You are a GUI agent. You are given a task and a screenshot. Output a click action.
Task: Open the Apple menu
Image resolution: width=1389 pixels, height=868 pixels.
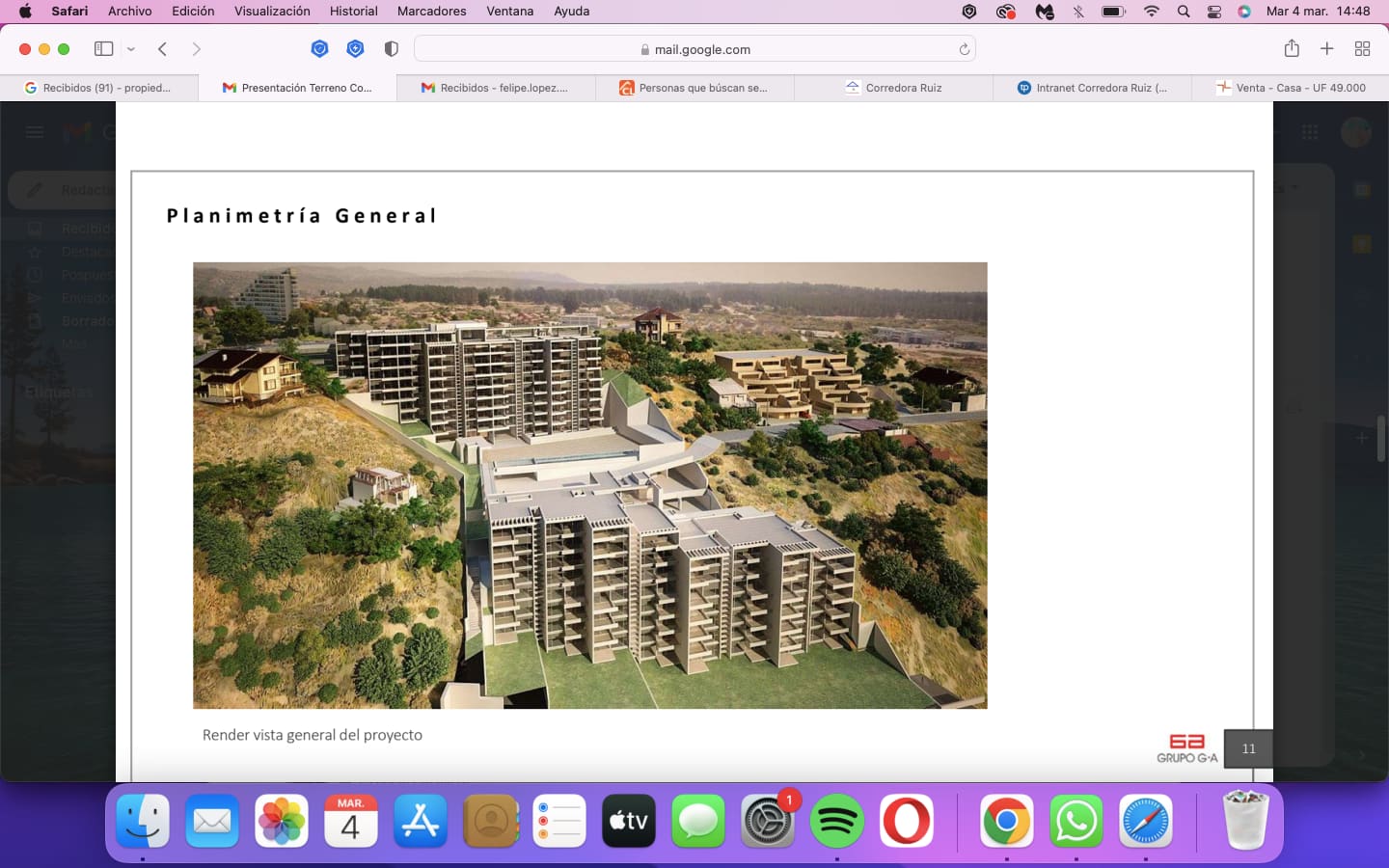coord(25,12)
